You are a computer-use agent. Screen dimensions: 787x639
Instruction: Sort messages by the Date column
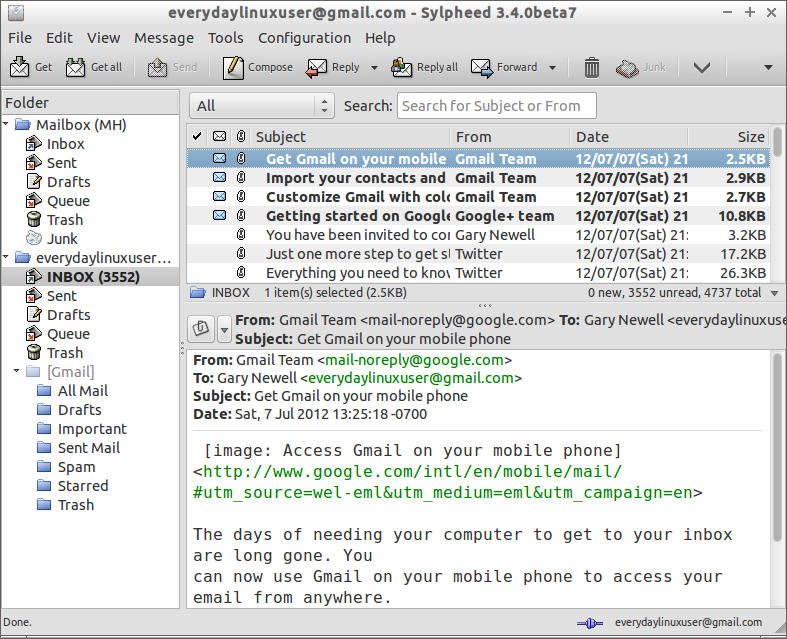(629, 137)
